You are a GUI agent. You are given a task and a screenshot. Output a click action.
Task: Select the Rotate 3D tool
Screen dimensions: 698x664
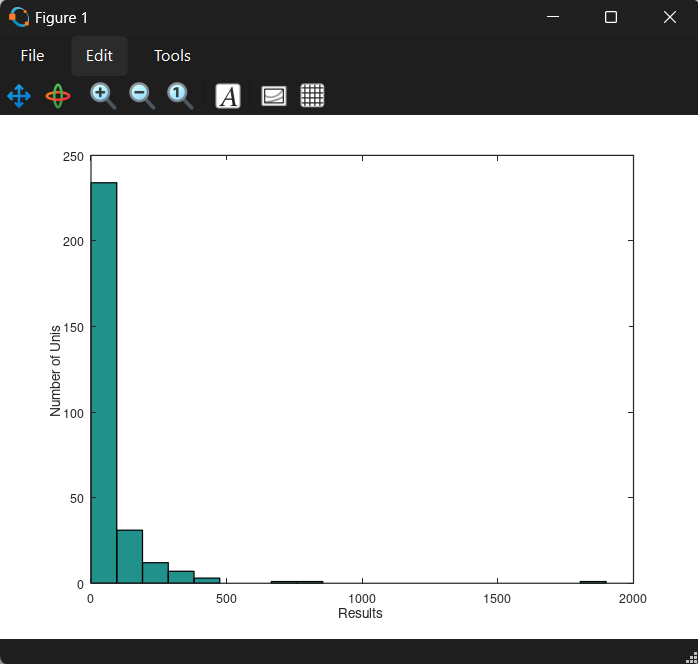[58, 96]
